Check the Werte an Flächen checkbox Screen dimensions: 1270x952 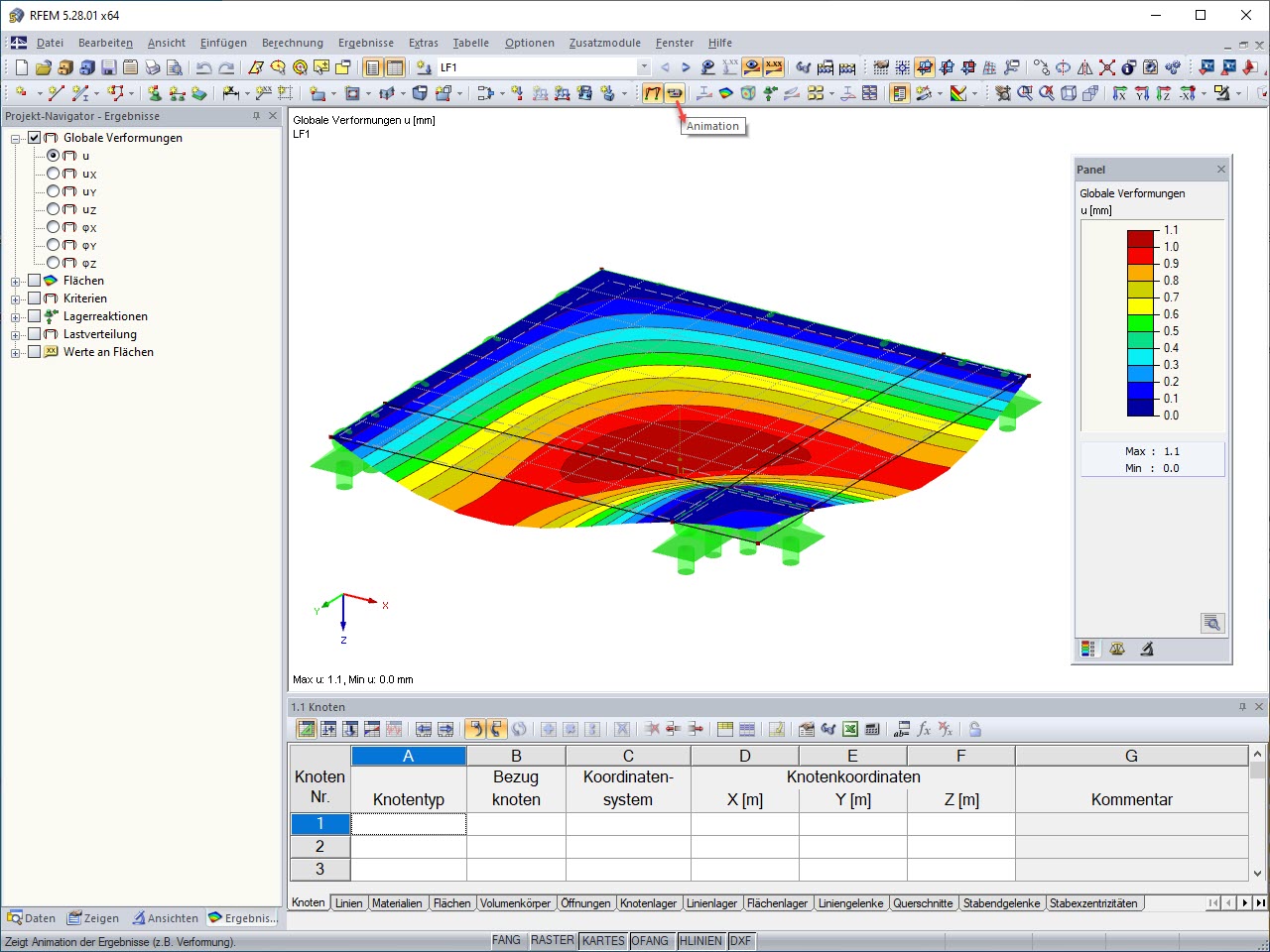(35, 352)
